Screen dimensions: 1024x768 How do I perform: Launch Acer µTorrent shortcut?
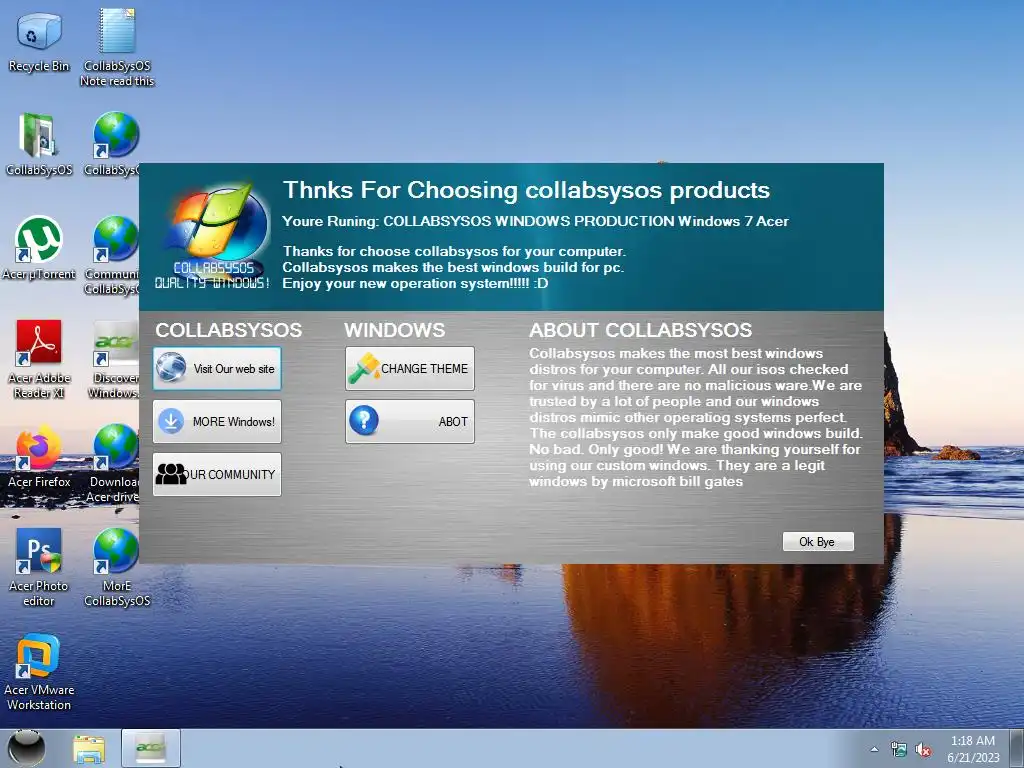[39, 248]
